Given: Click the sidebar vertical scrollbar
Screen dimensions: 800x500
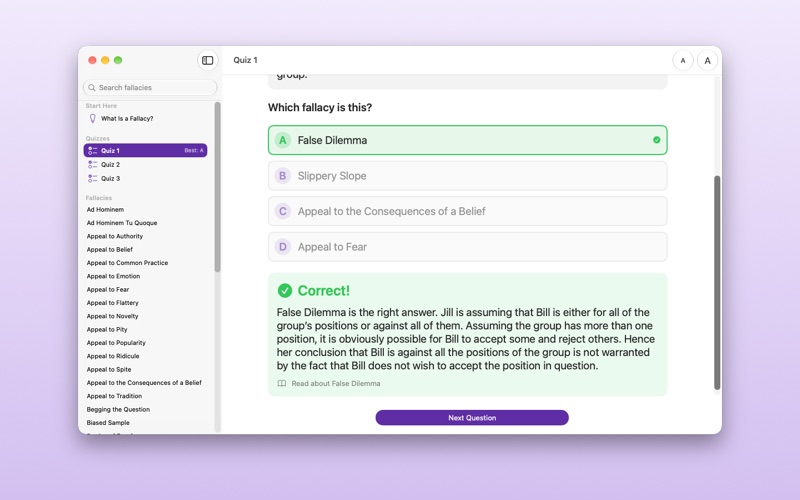Looking at the screenshot, I should tap(217, 187).
